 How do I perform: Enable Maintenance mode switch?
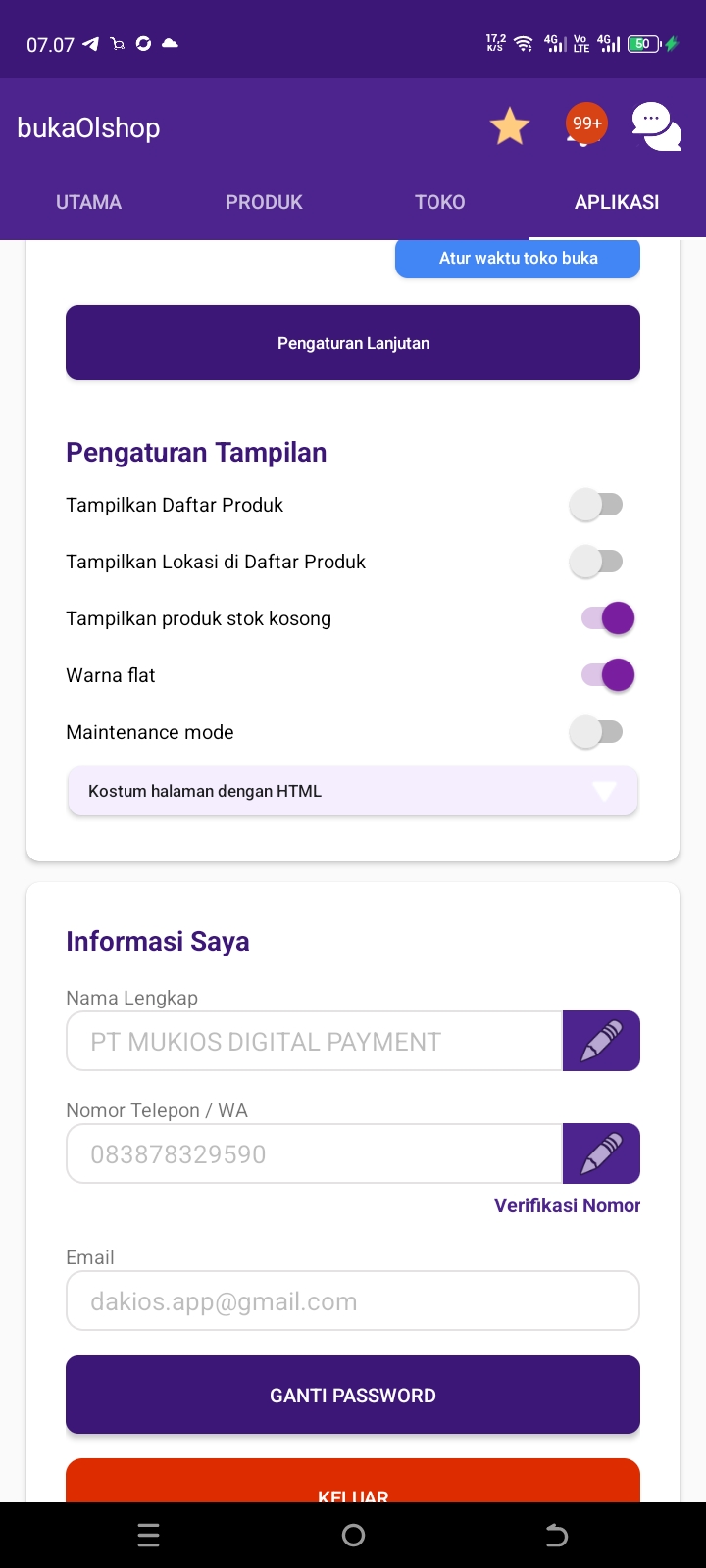[596, 732]
